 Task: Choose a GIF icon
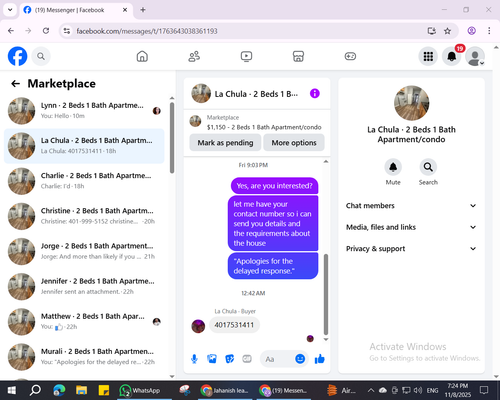(247, 359)
